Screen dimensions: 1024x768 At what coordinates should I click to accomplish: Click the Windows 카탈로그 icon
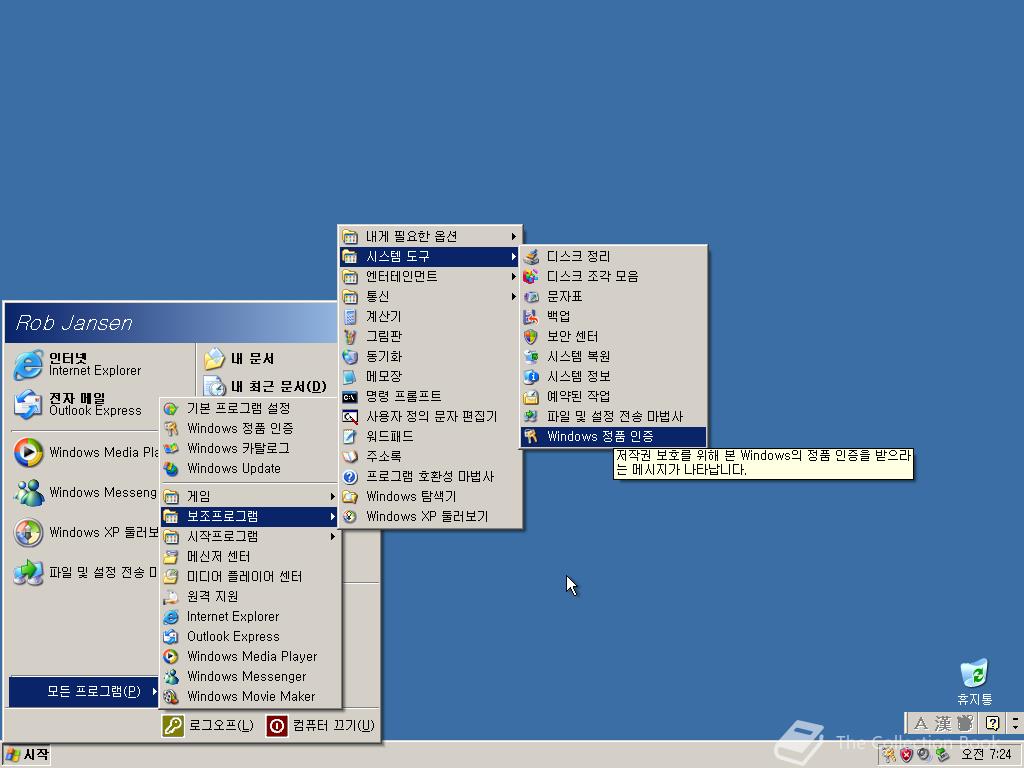tap(170, 449)
